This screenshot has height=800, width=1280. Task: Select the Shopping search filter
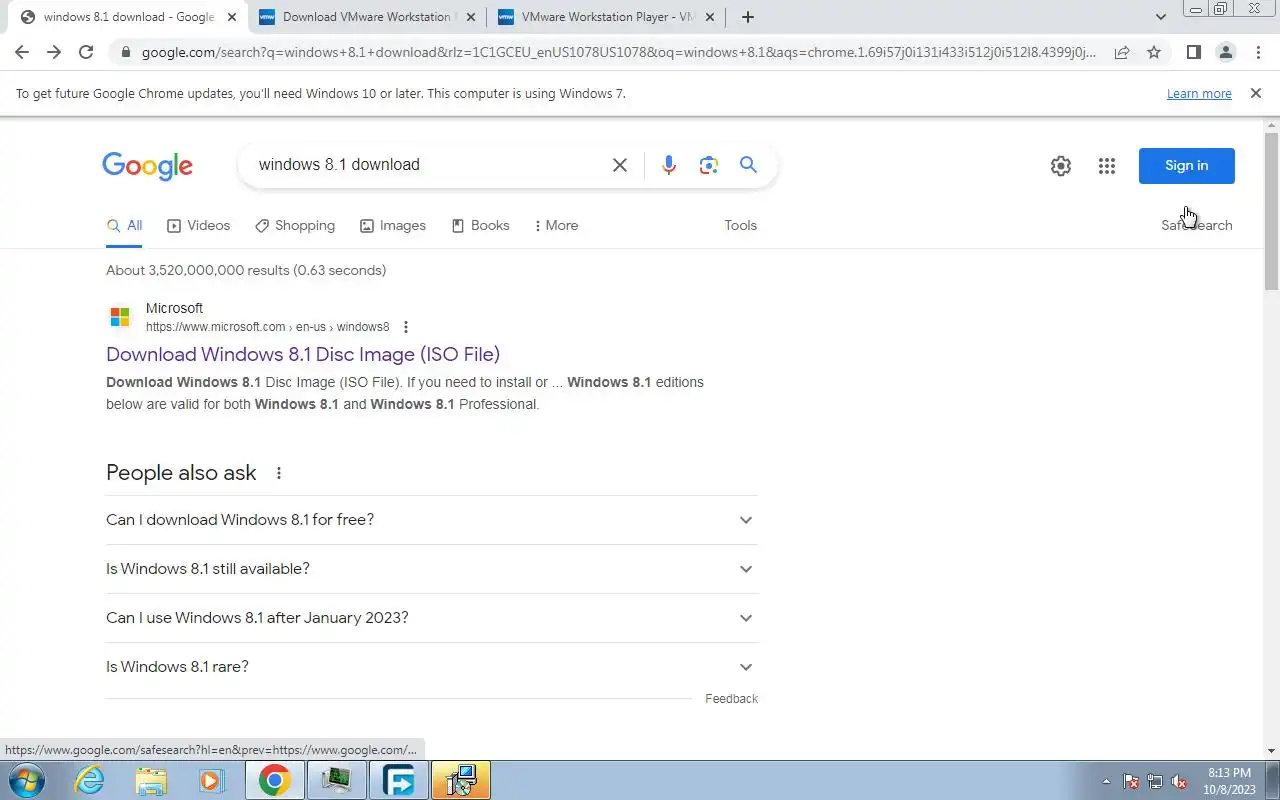coord(295,226)
